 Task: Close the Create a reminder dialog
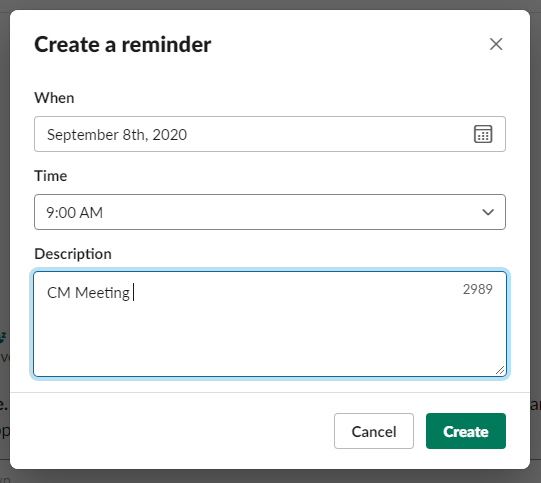[496, 44]
